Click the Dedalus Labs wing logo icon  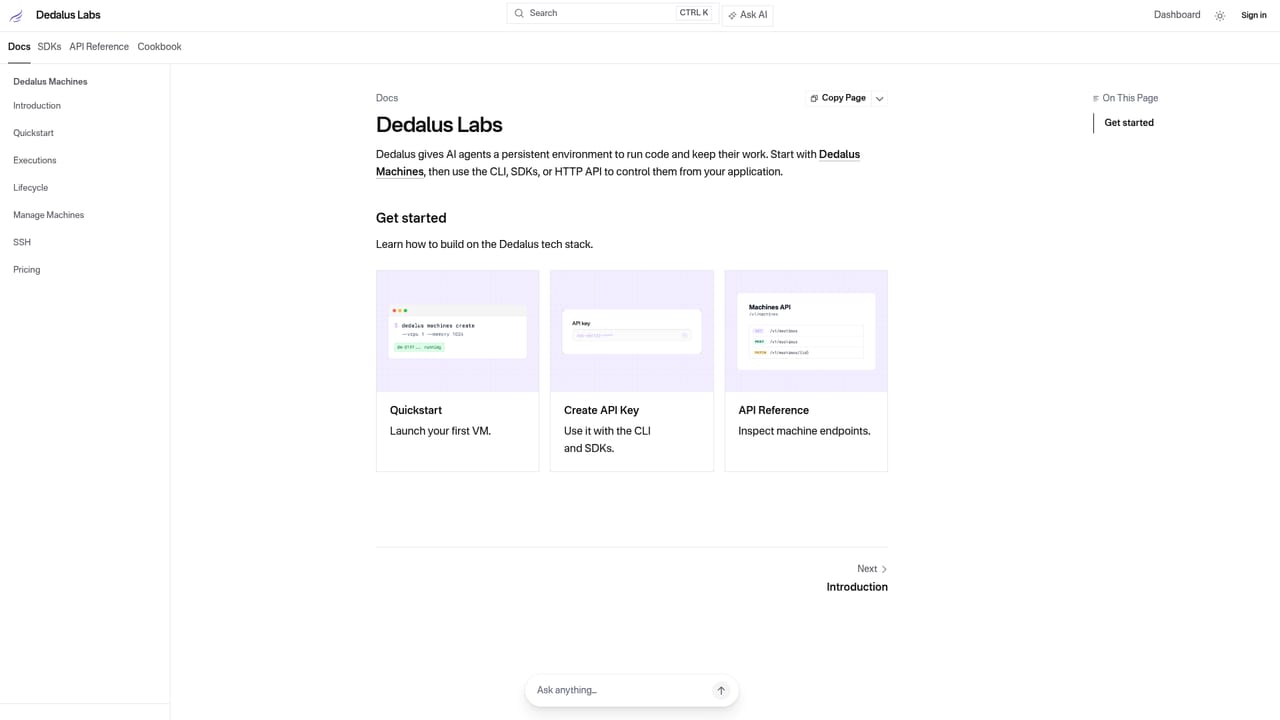(16, 15)
